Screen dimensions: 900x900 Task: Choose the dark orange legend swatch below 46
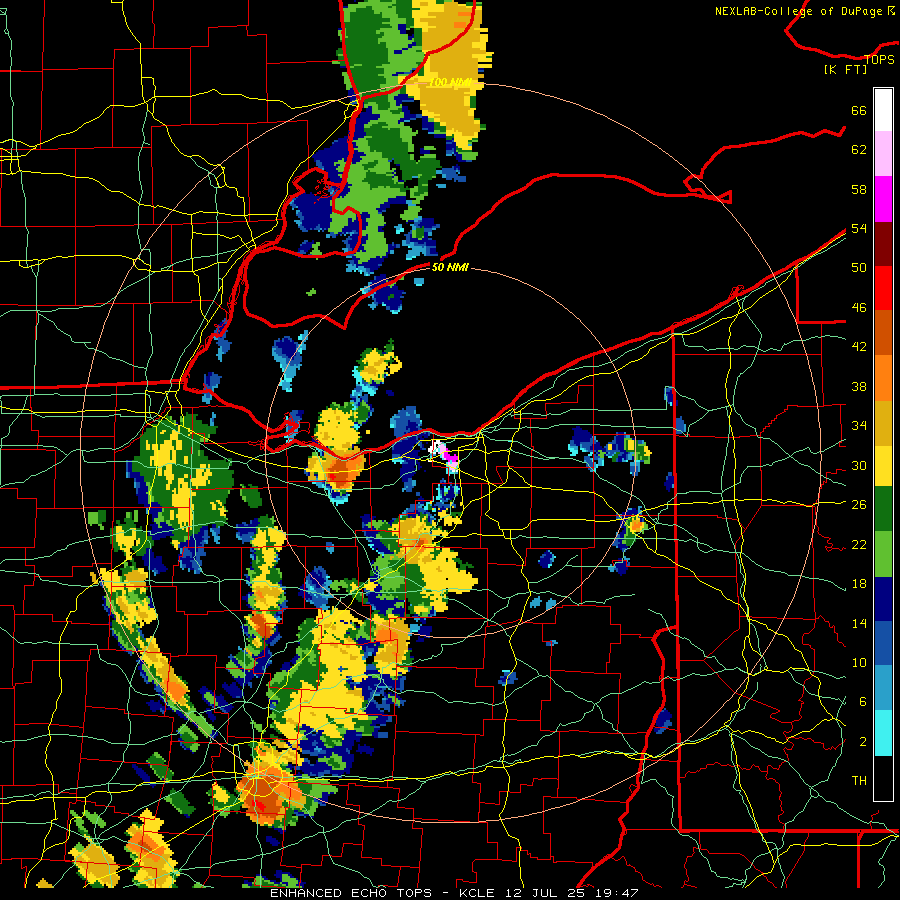point(883,332)
